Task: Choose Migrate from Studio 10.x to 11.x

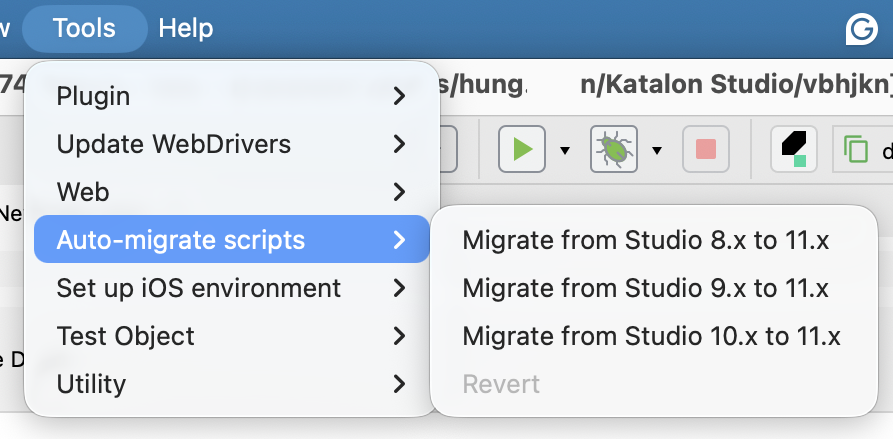Action: pos(654,335)
